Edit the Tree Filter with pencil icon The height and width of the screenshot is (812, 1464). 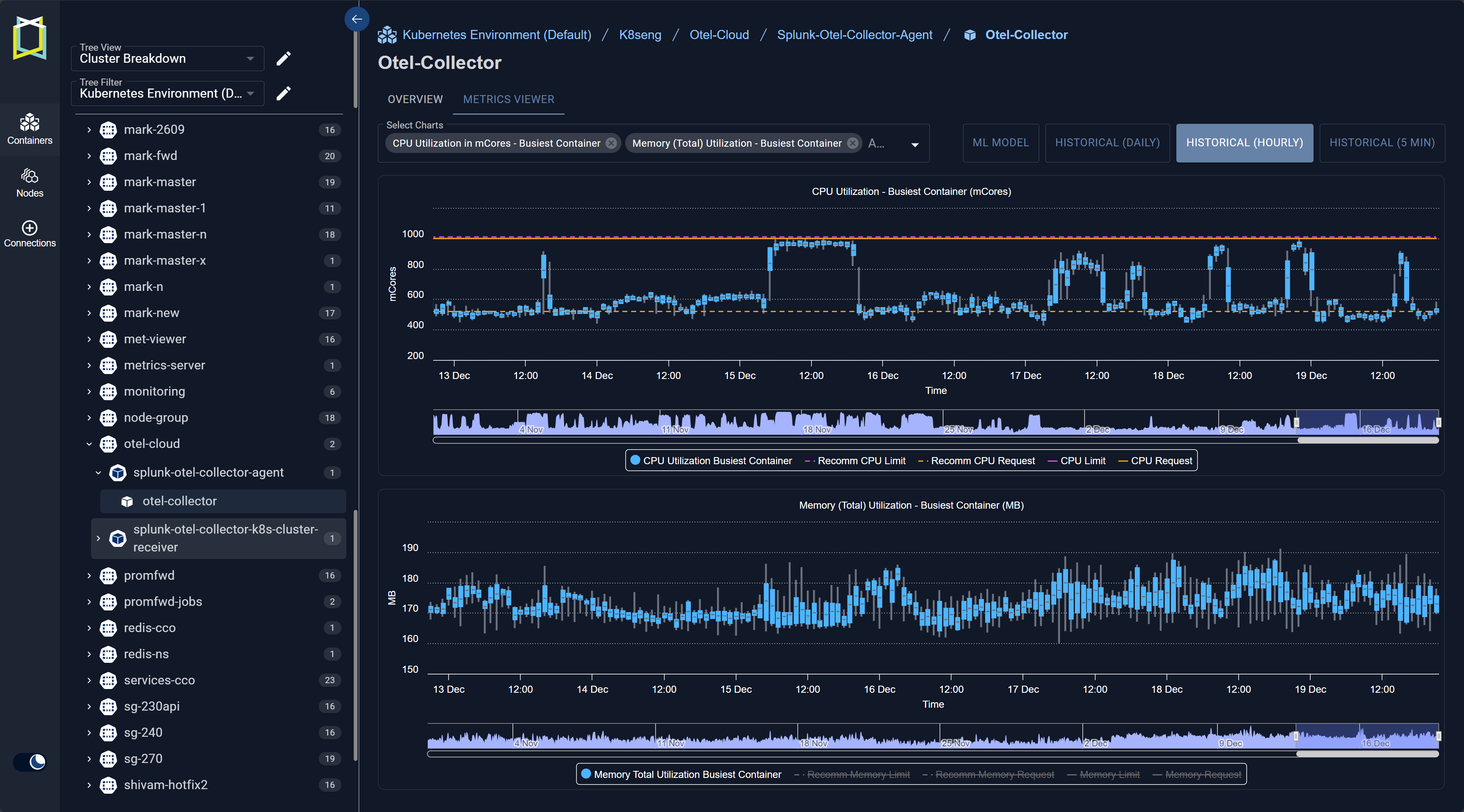[x=283, y=93]
